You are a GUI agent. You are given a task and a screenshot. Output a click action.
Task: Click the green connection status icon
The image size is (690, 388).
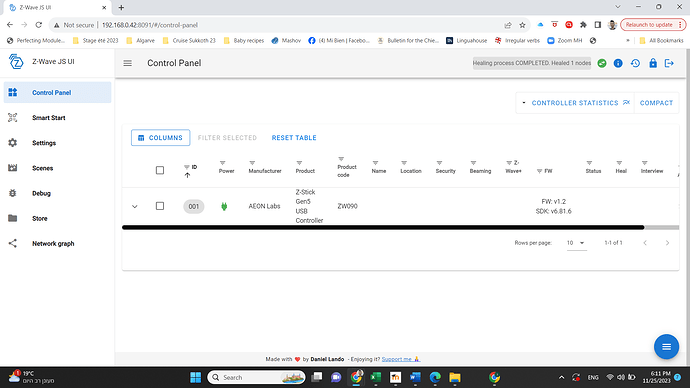tap(602, 63)
